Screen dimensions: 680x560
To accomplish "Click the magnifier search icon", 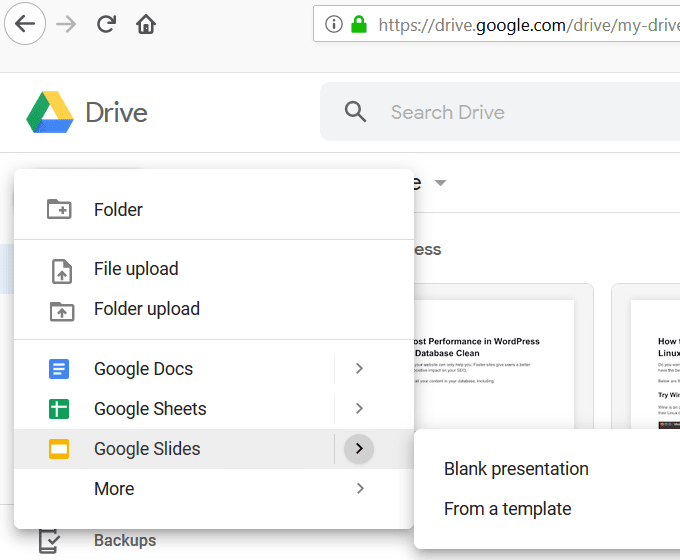I will coord(355,112).
